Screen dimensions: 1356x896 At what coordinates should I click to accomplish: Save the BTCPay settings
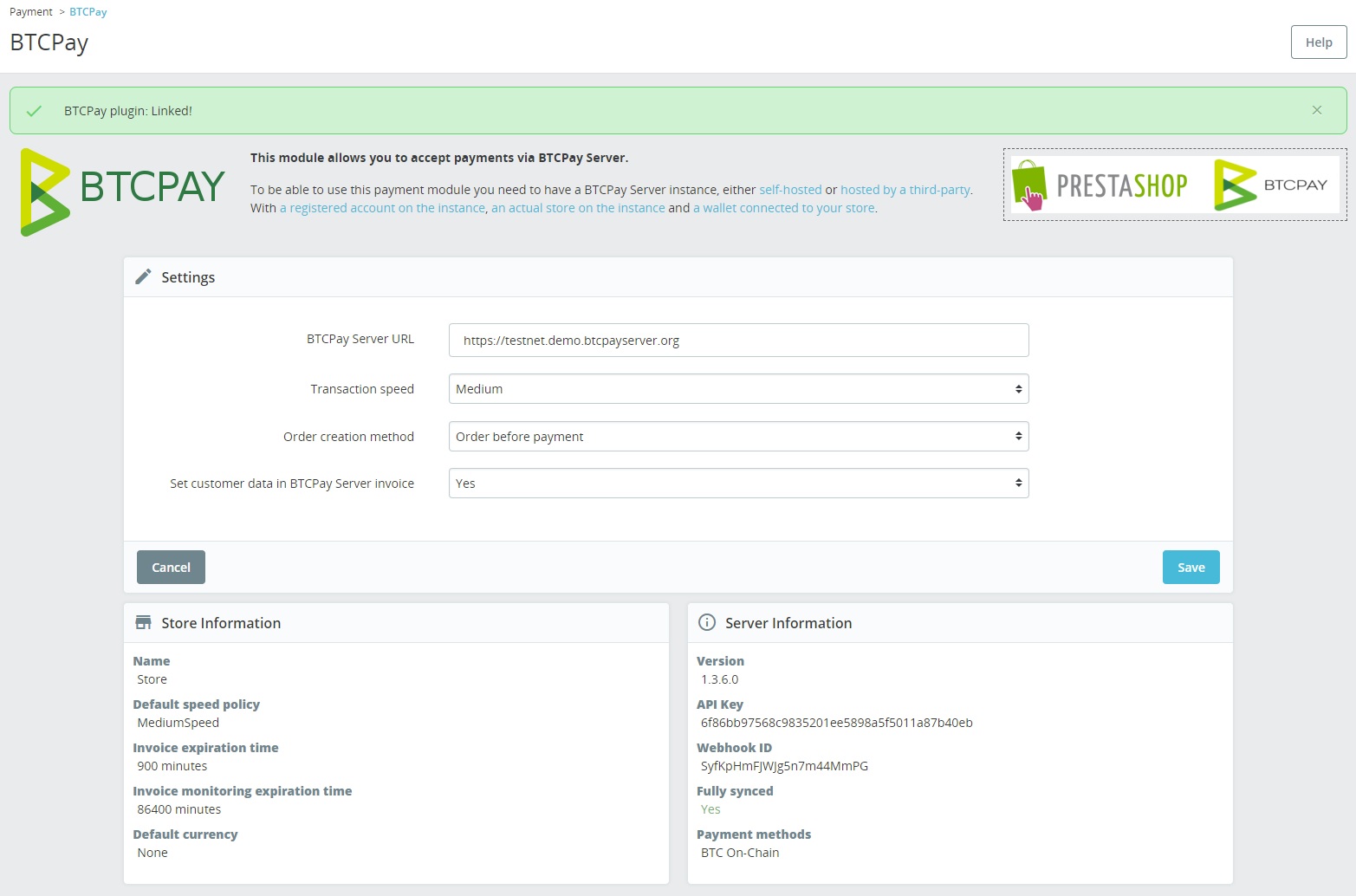point(1191,567)
